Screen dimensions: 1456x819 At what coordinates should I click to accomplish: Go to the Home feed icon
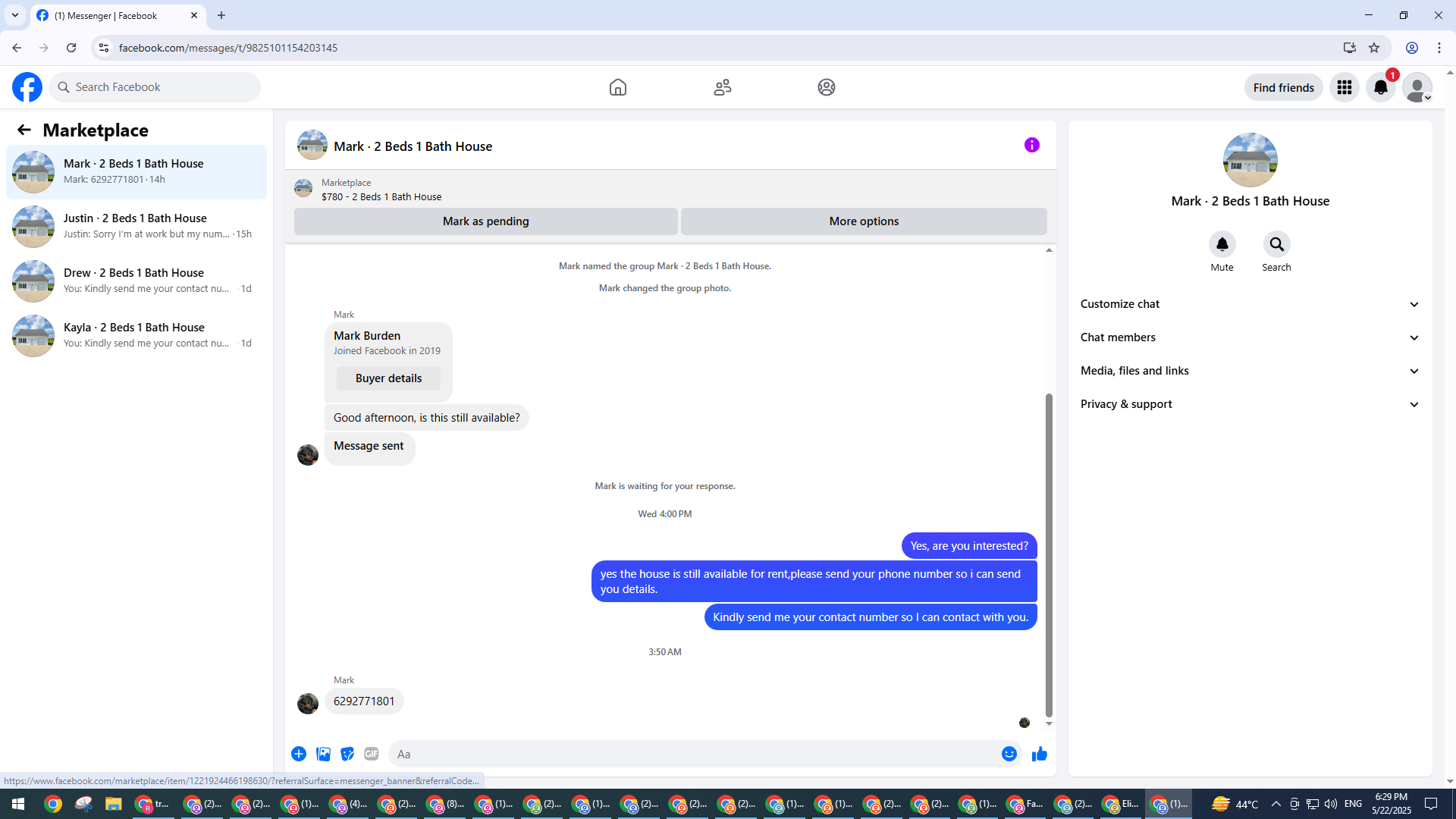coord(618,87)
